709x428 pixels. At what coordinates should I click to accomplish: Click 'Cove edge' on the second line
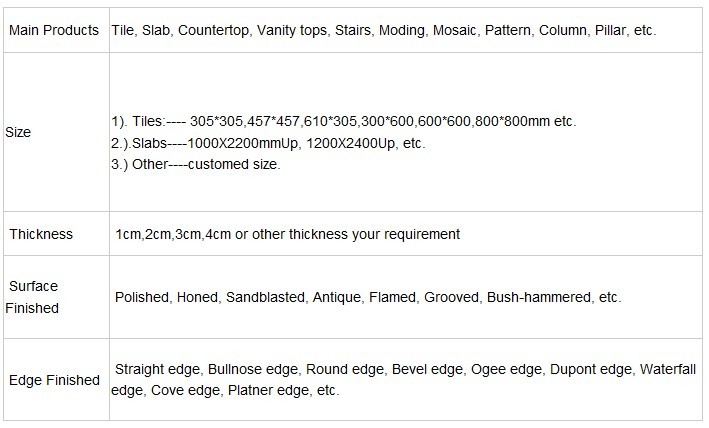pos(185,390)
